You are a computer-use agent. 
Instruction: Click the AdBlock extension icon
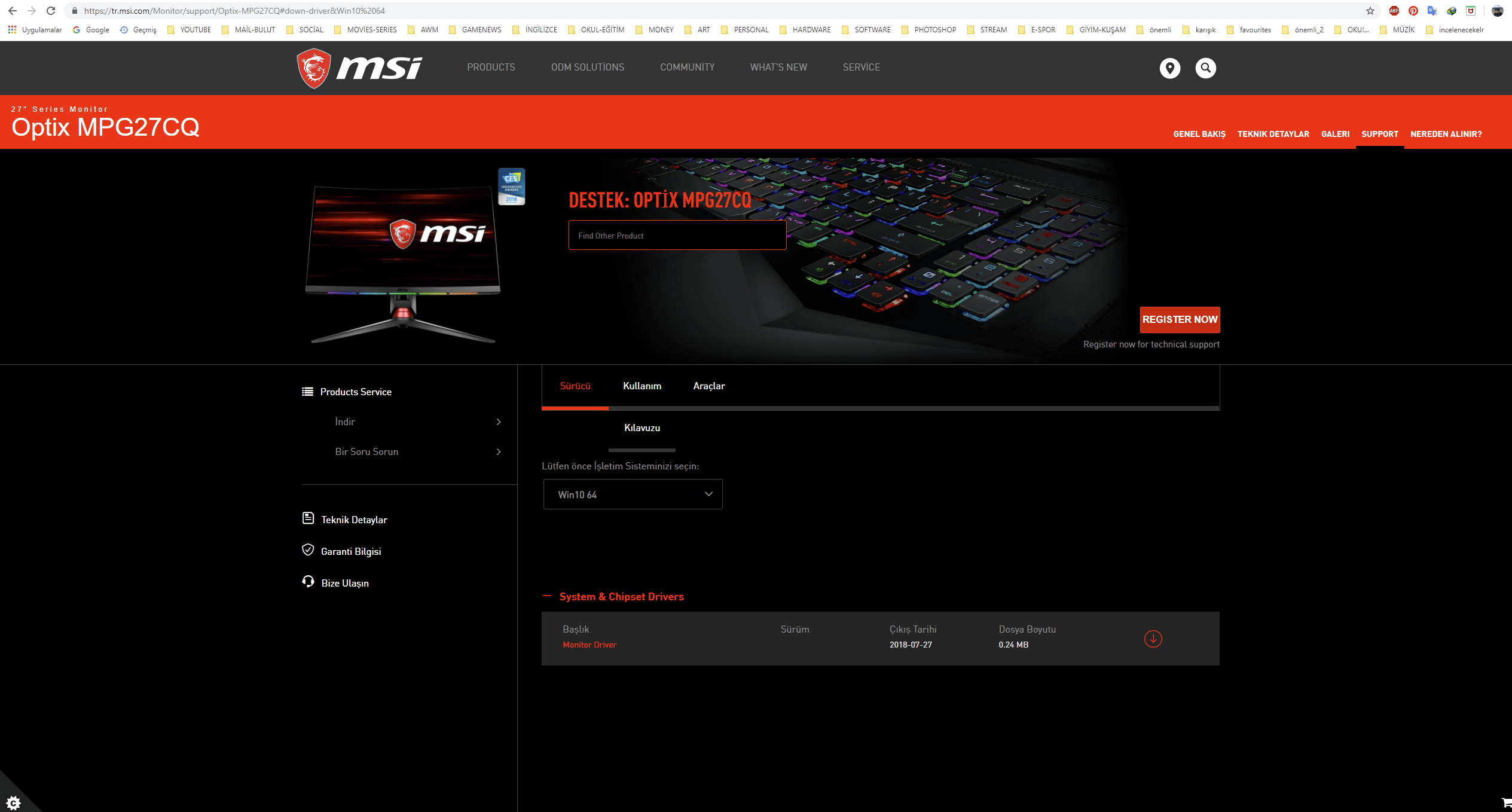pos(1394,11)
